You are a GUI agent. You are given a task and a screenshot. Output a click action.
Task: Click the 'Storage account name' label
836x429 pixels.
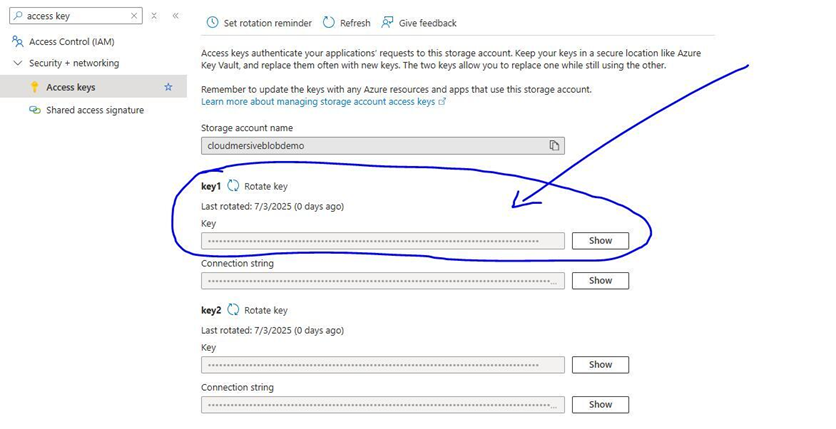(247, 128)
